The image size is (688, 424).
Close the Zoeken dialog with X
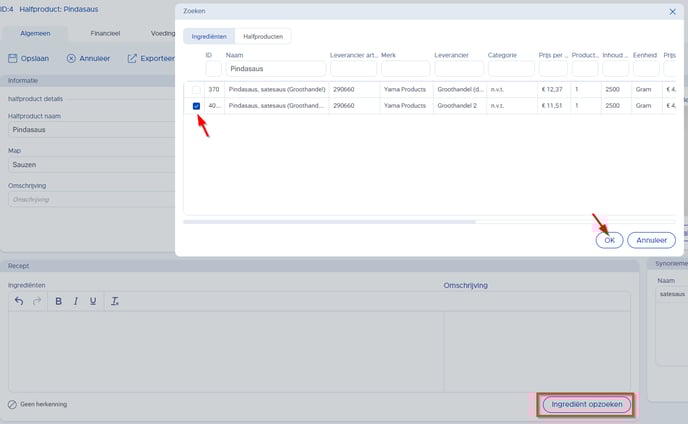(x=672, y=11)
